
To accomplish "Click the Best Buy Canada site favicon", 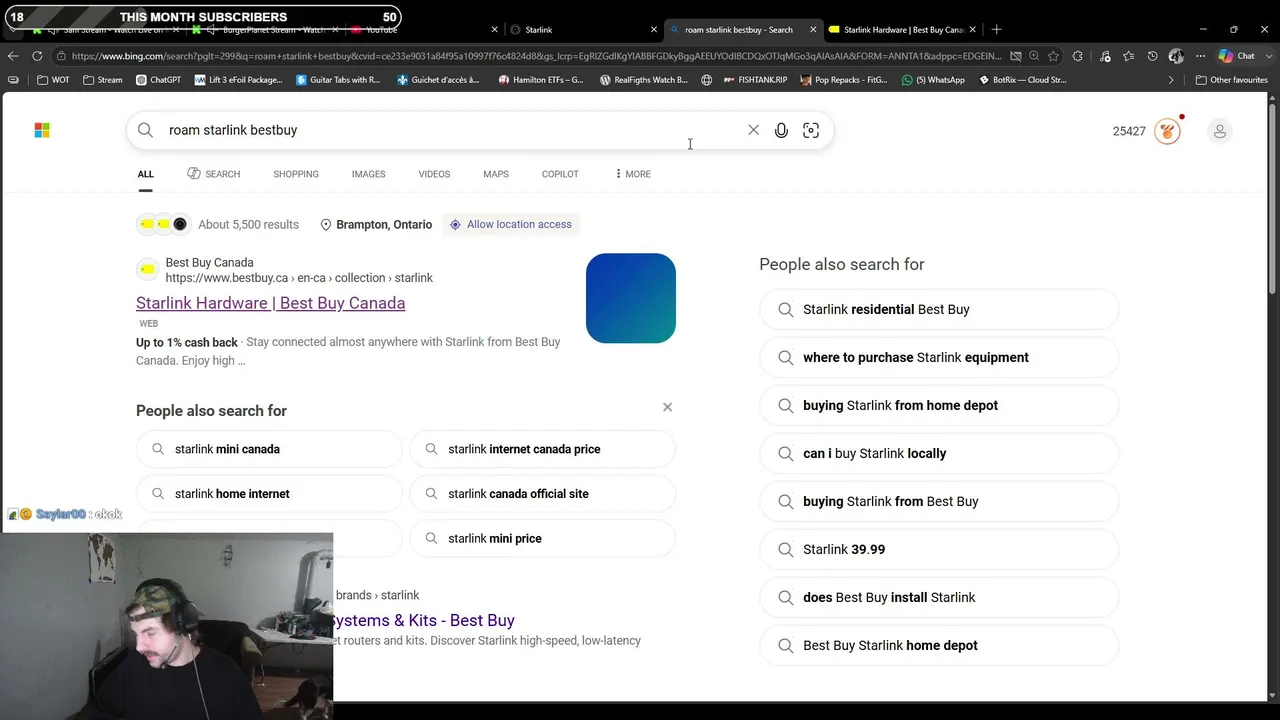I will click(148, 269).
